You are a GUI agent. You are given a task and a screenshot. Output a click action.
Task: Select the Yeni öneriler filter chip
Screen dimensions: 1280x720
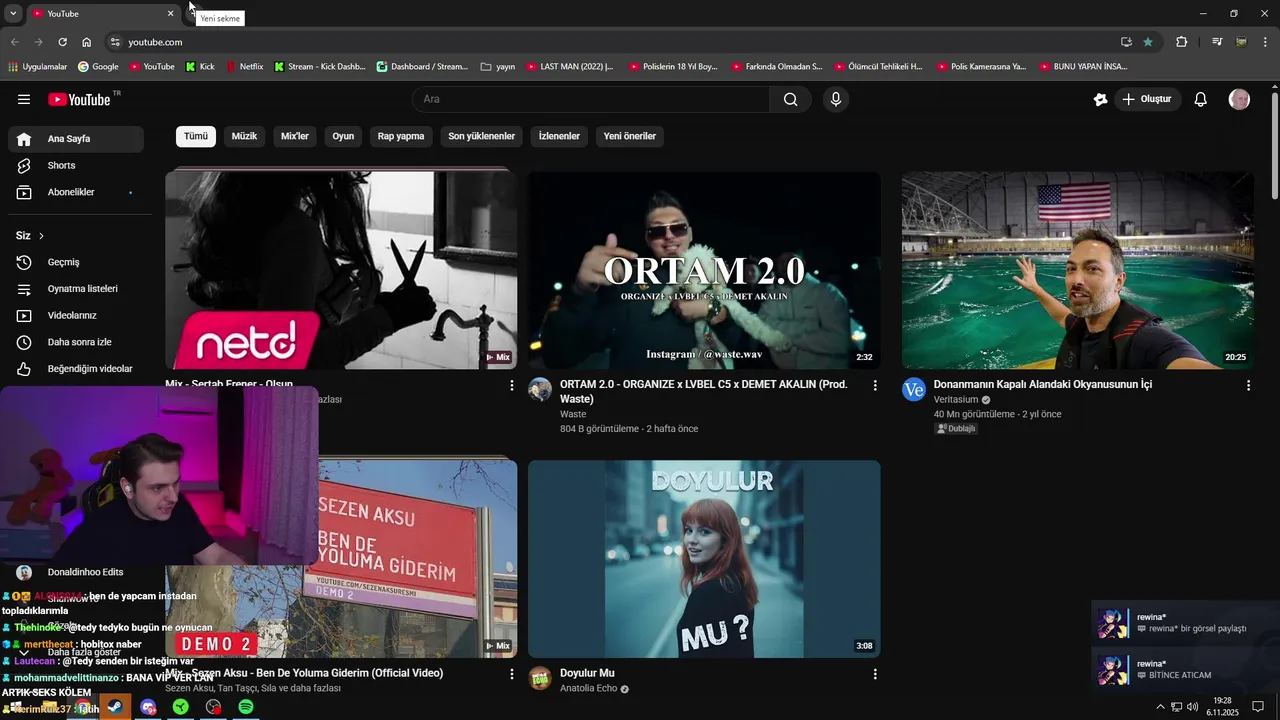click(x=630, y=136)
